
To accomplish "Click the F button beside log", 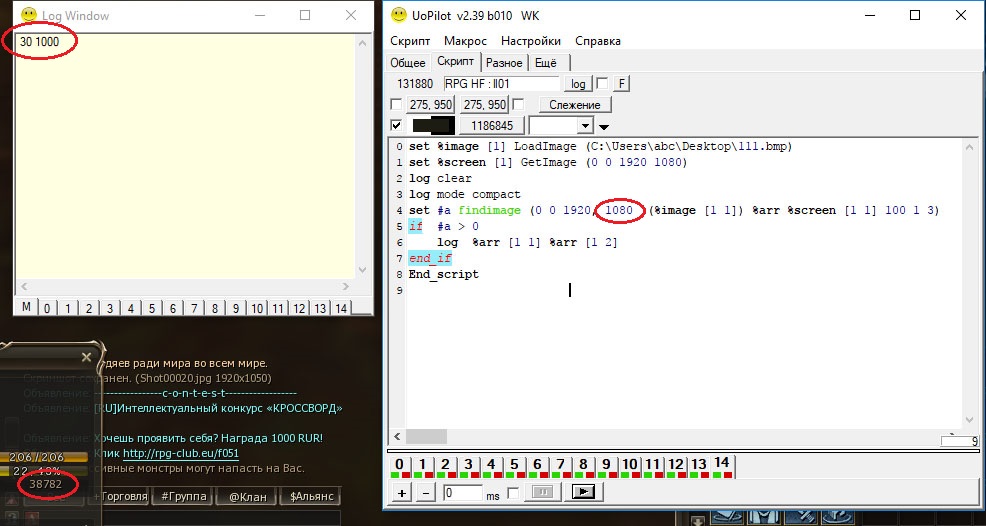I will pyautogui.click(x=621, y=84).
